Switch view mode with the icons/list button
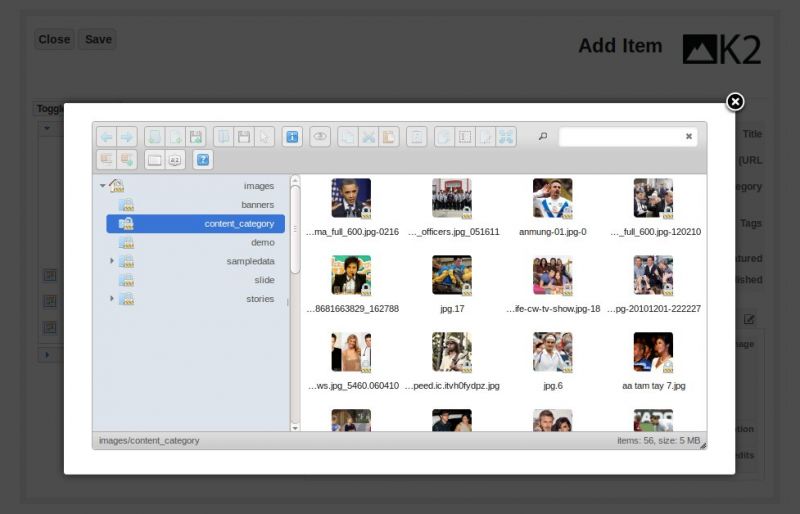This screenshot has height=514, width=800. [155, 160]
